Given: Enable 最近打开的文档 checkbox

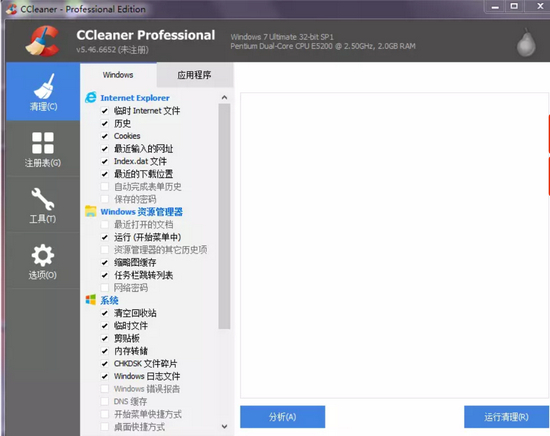Looking at the screenshot, I should point(105,224).
